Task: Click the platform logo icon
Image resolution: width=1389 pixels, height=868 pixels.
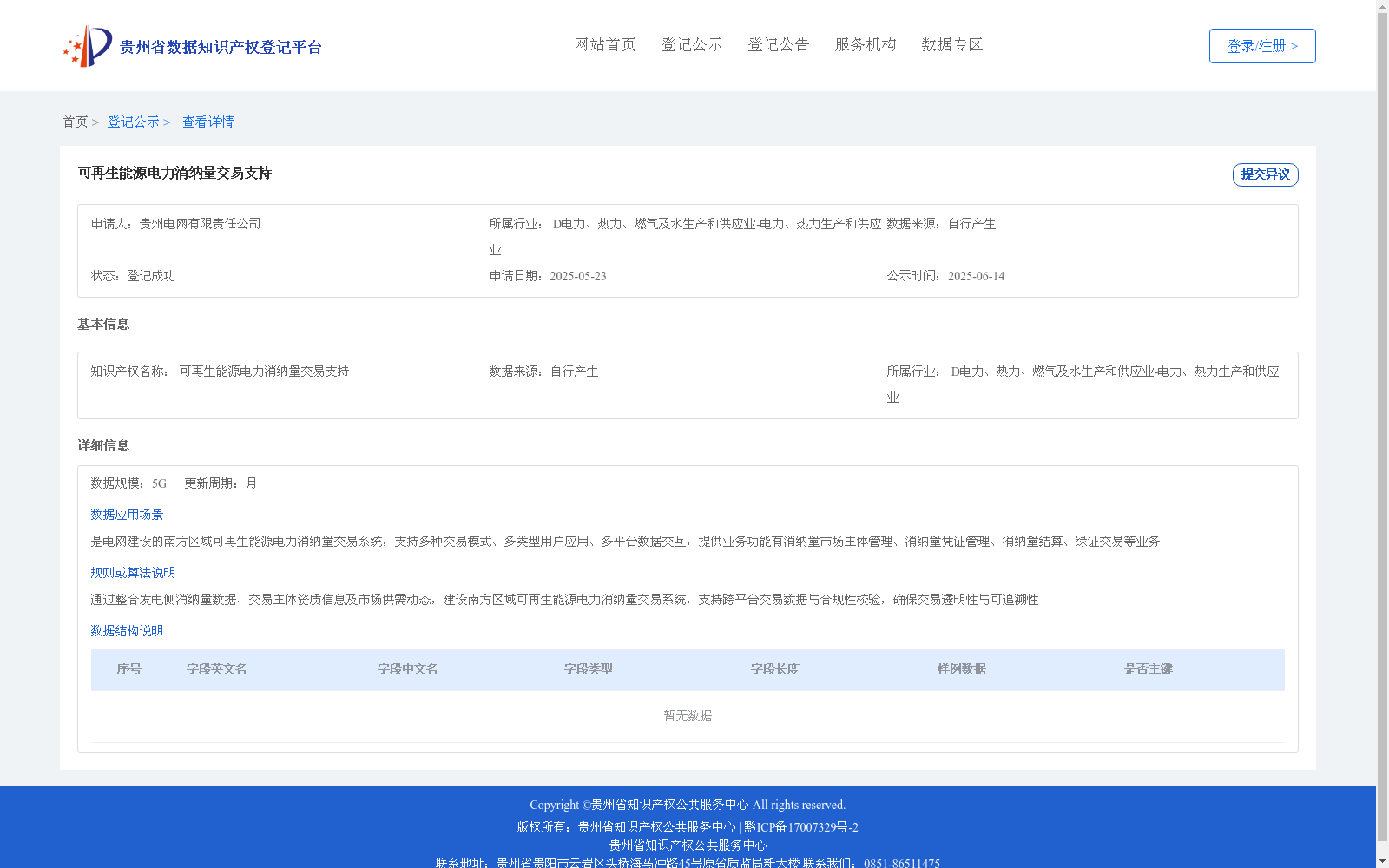Action: pos(88,46)
